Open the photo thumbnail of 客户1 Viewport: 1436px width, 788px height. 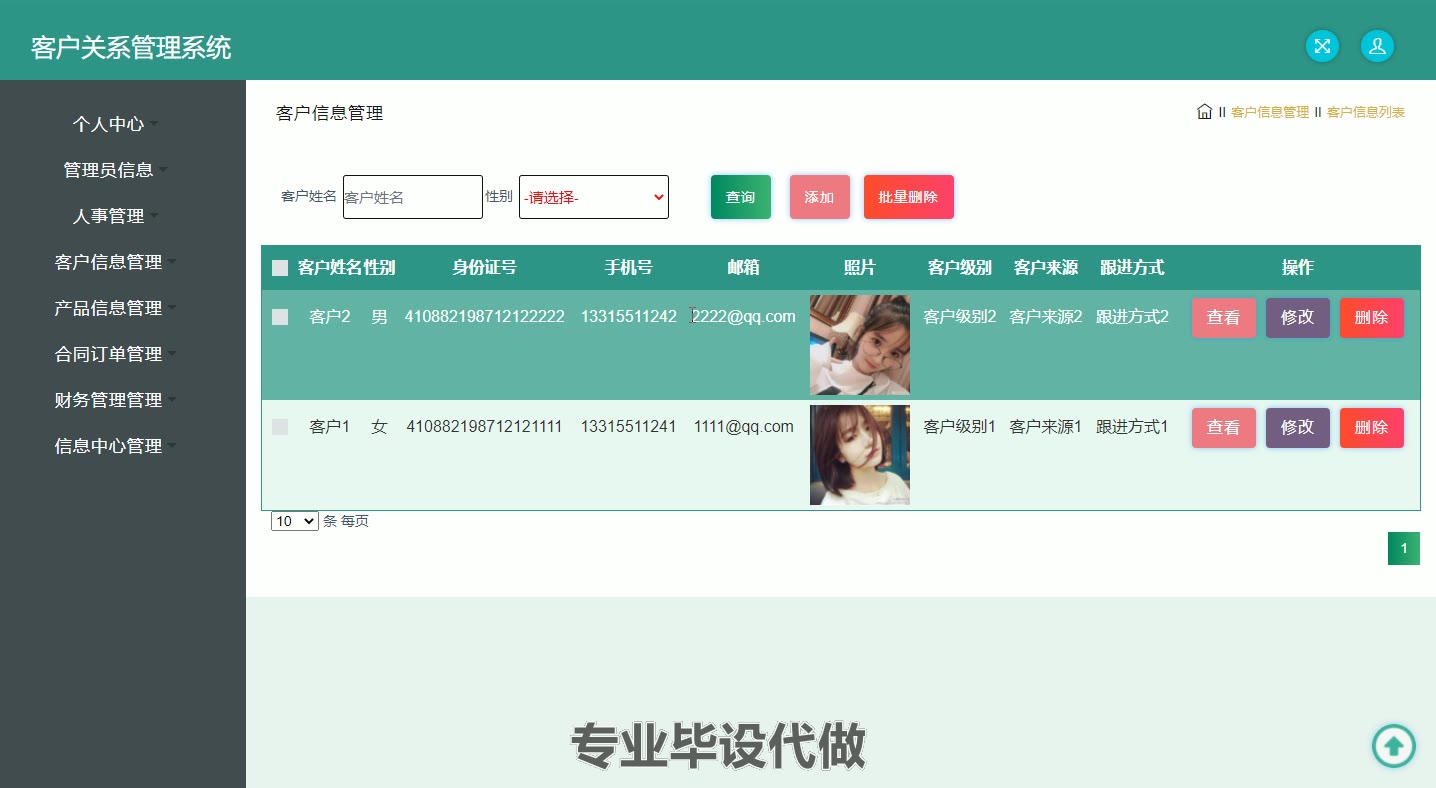(860, 455)
